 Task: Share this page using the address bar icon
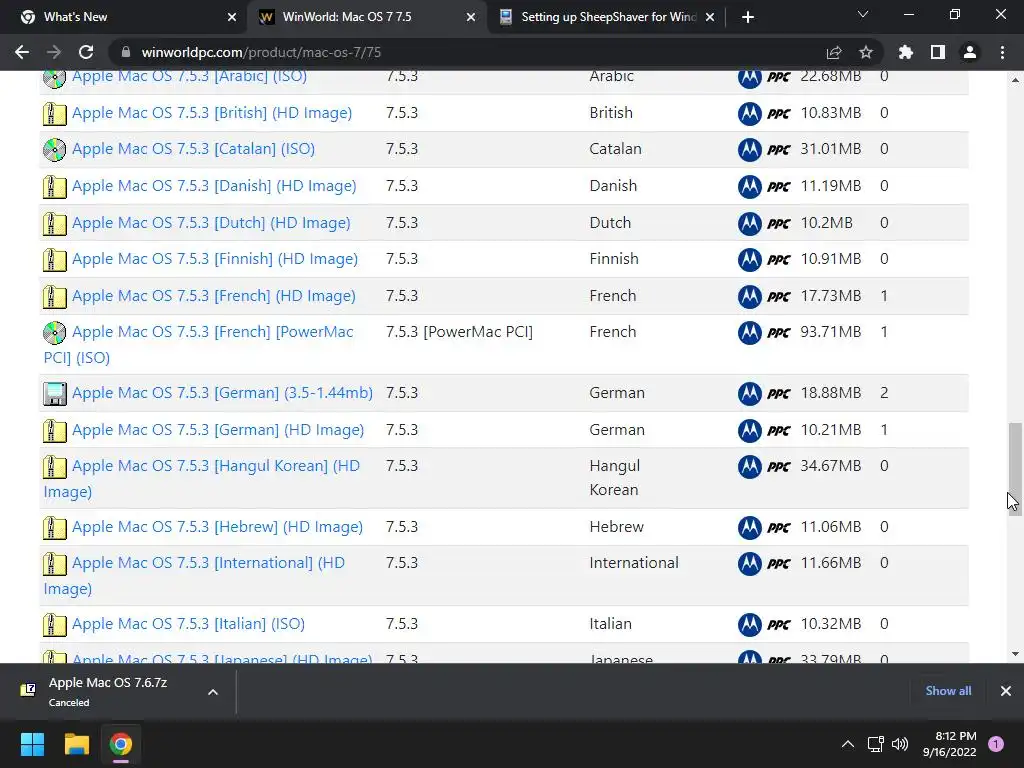click(x=834, y=52)
